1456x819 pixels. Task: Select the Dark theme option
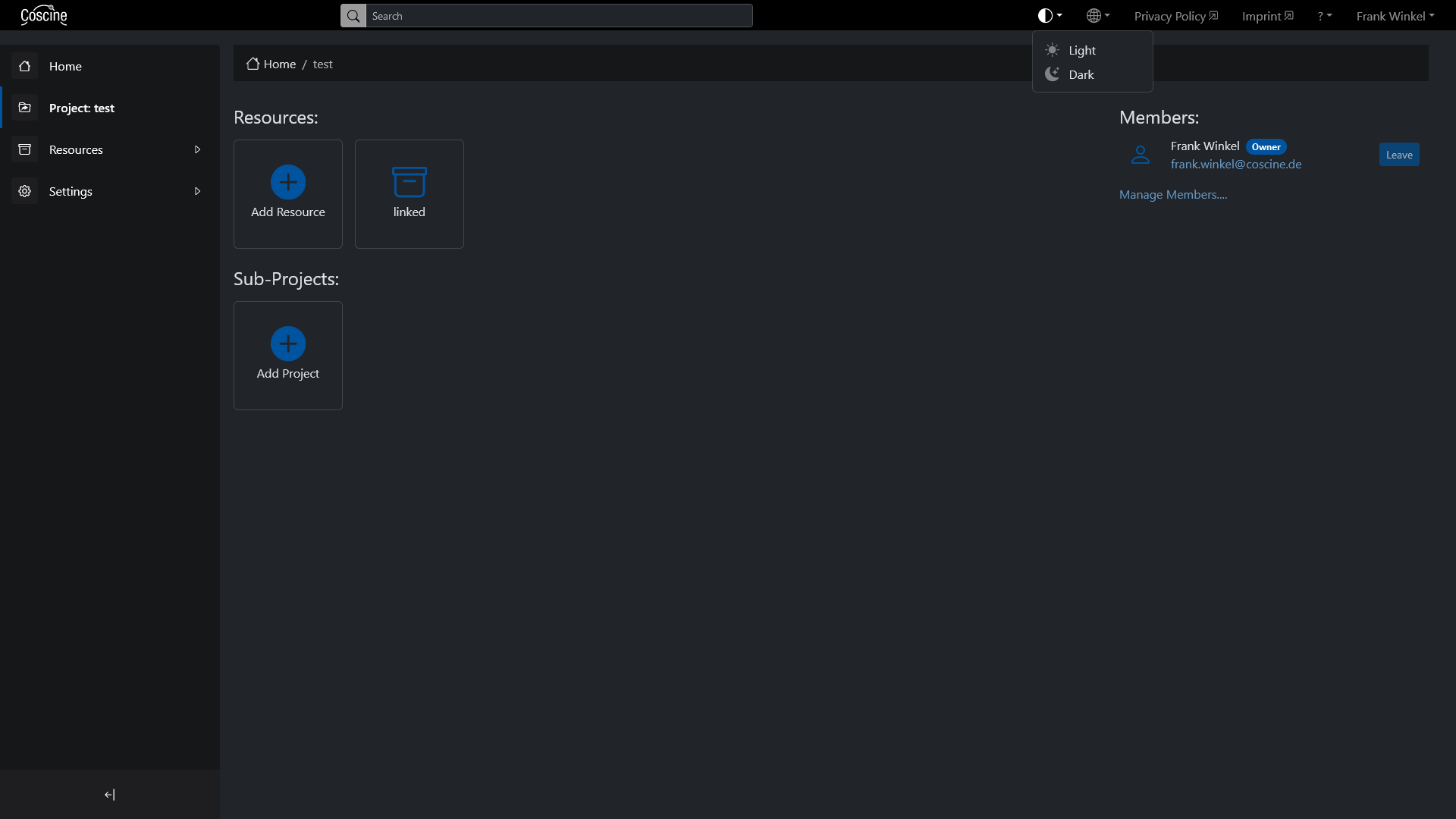click(1092, 74)
